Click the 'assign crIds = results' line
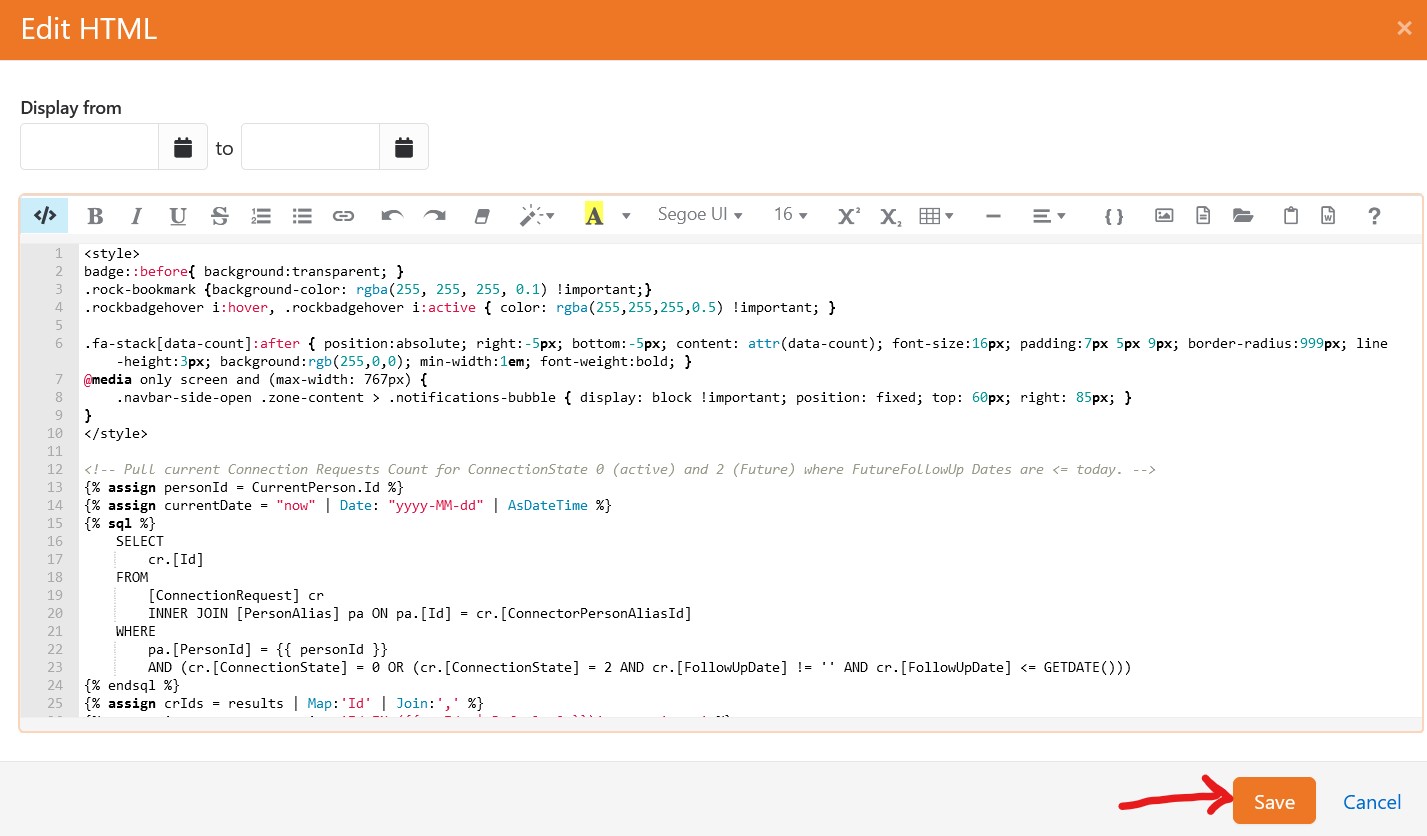1427x836 pixels. [x=284, y=703]
